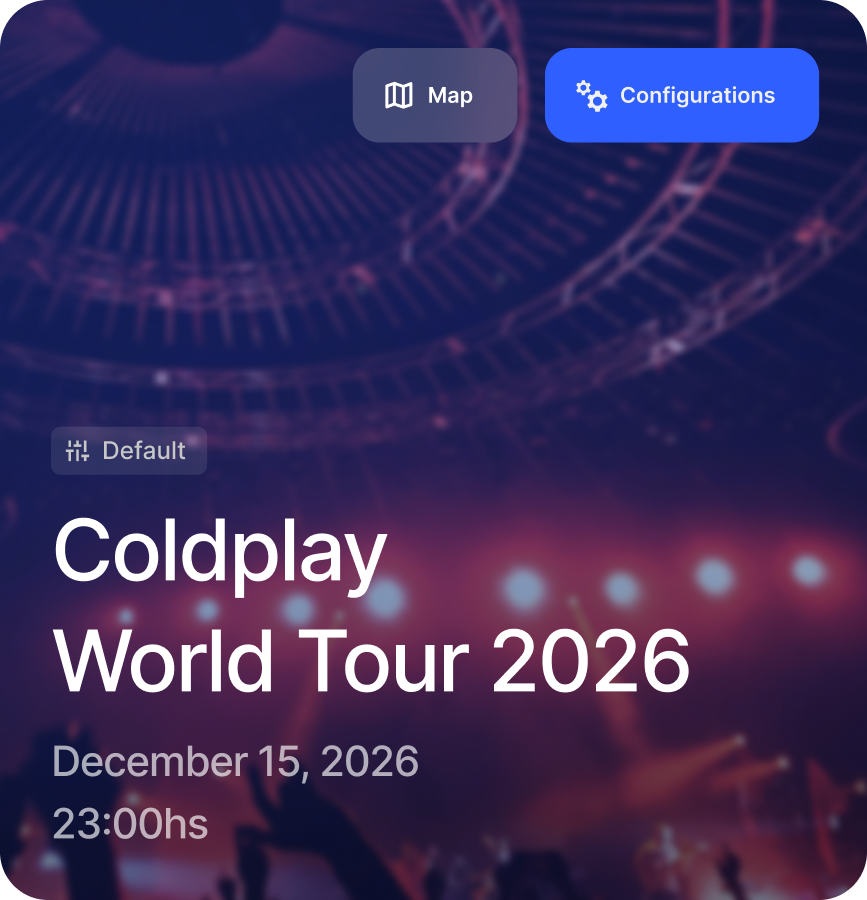This screenshot has height=900, width=867.
Task: Open the Map view
Action: coord(435,95)
